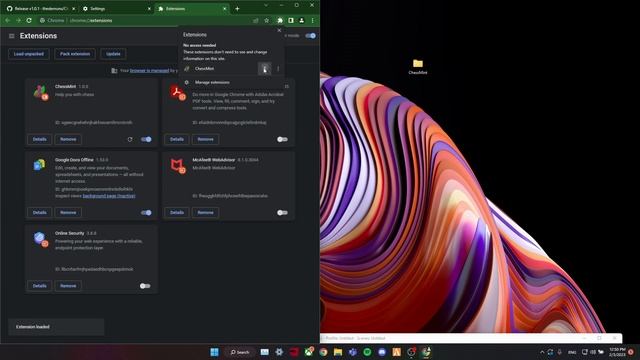Click the Pack extension button
Viewport: 640px width, 360px height.
coord(75,54)
